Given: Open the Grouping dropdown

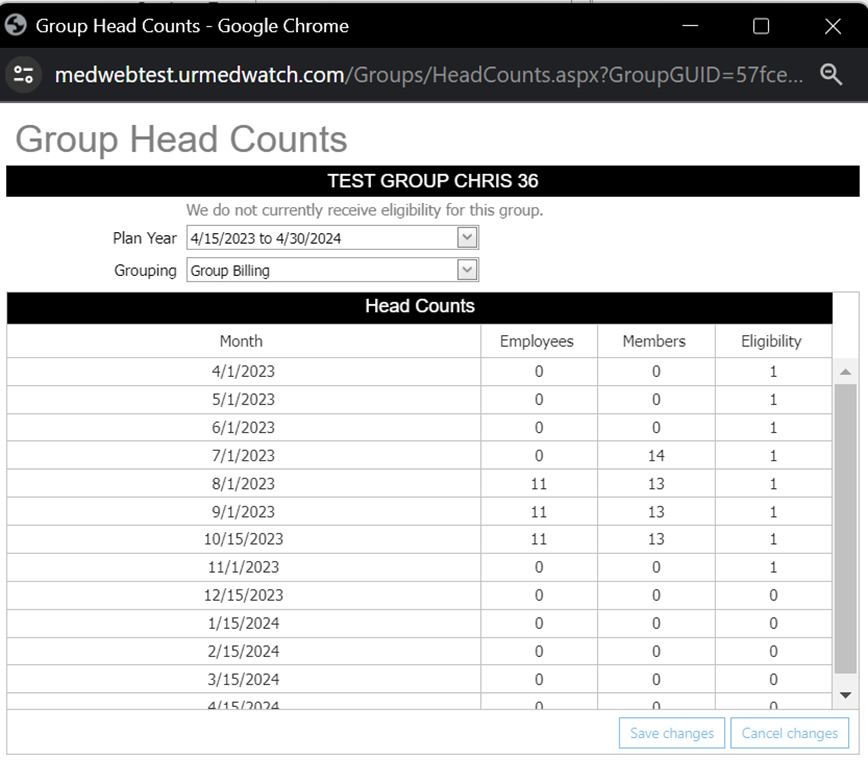Looking at the screenshot, I should (x=467, y=270).
